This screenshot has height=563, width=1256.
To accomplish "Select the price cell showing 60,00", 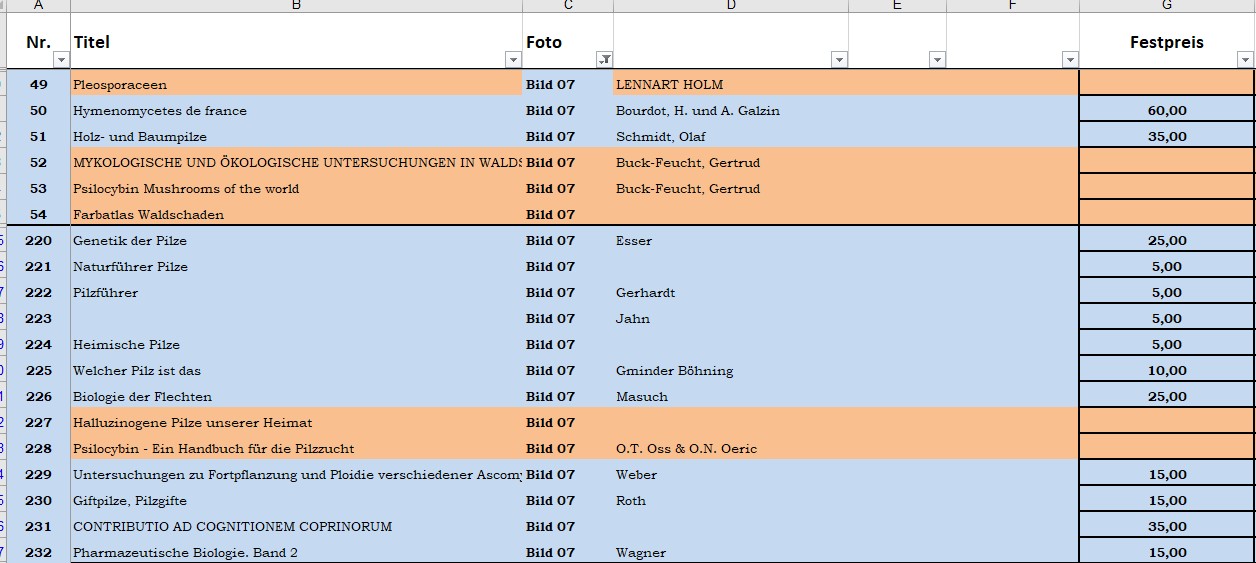I will [x=1166, y=111].
